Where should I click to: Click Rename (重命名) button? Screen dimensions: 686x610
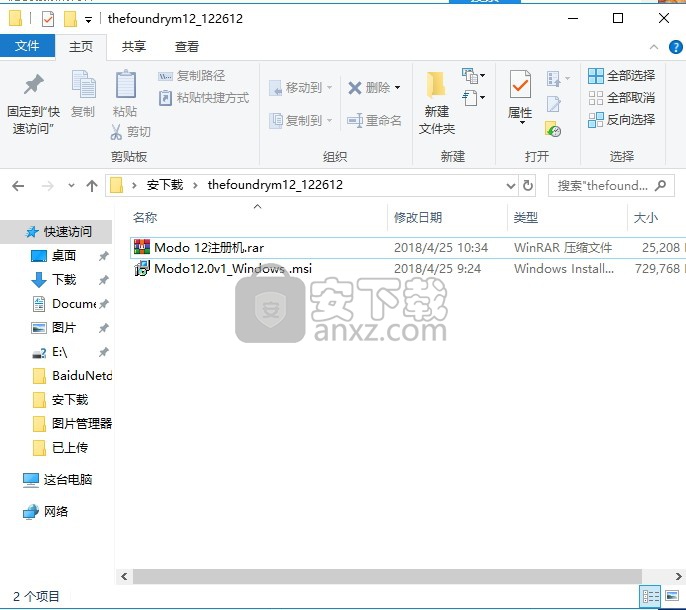point(374,120)
